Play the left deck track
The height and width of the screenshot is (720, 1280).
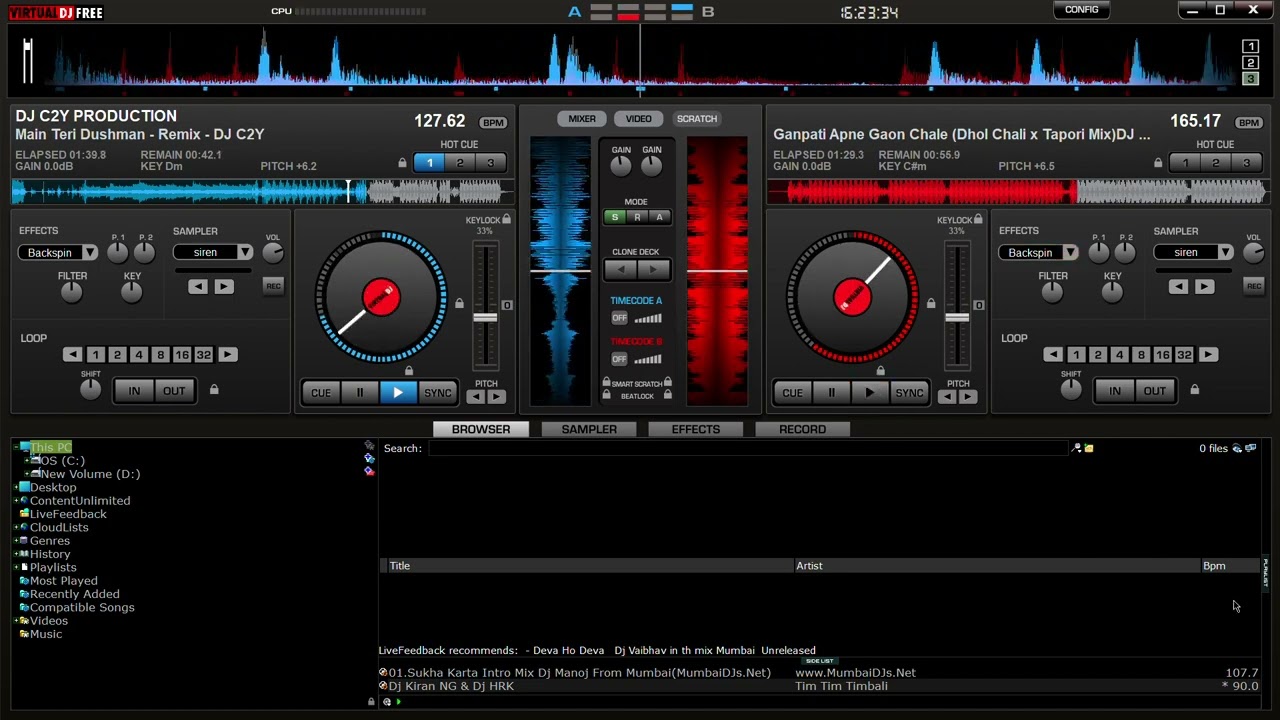[398, 393]
